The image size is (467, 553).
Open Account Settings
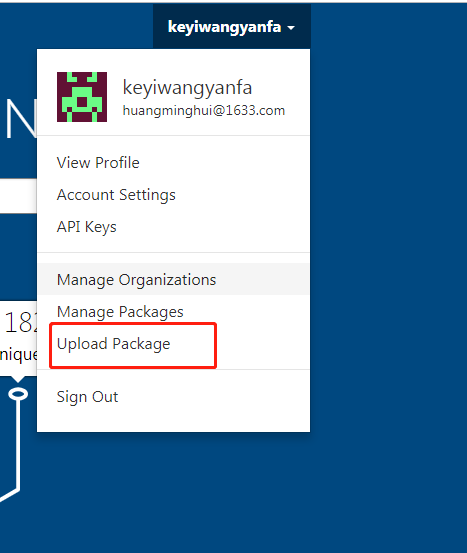click(x=116, y=195)
